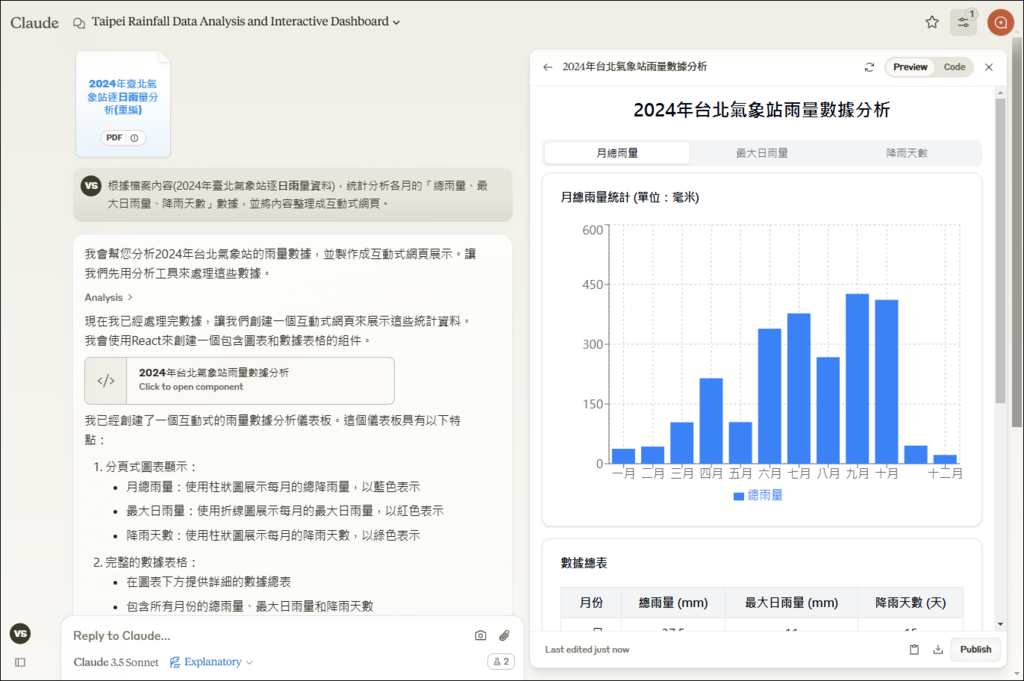Click the page scrollbar at far right
Viewport: 1024px width, 681px height.
[1017, 232]
